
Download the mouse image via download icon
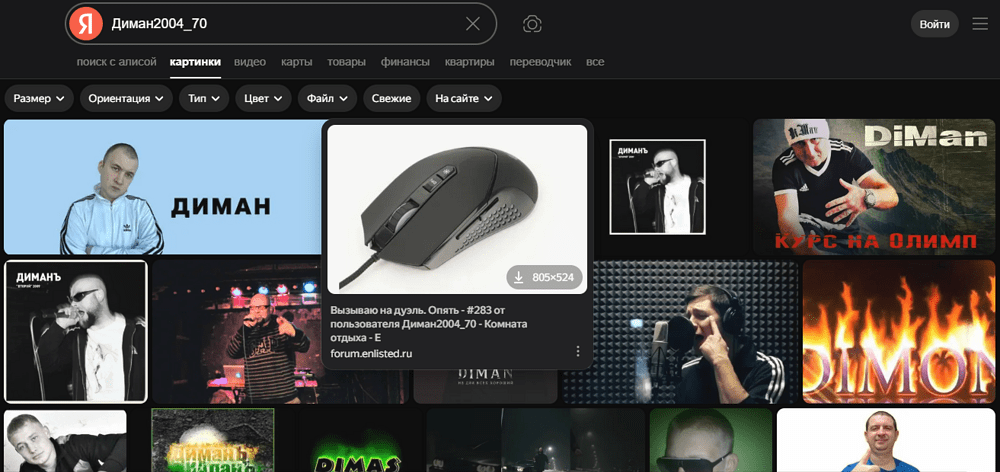519,277
